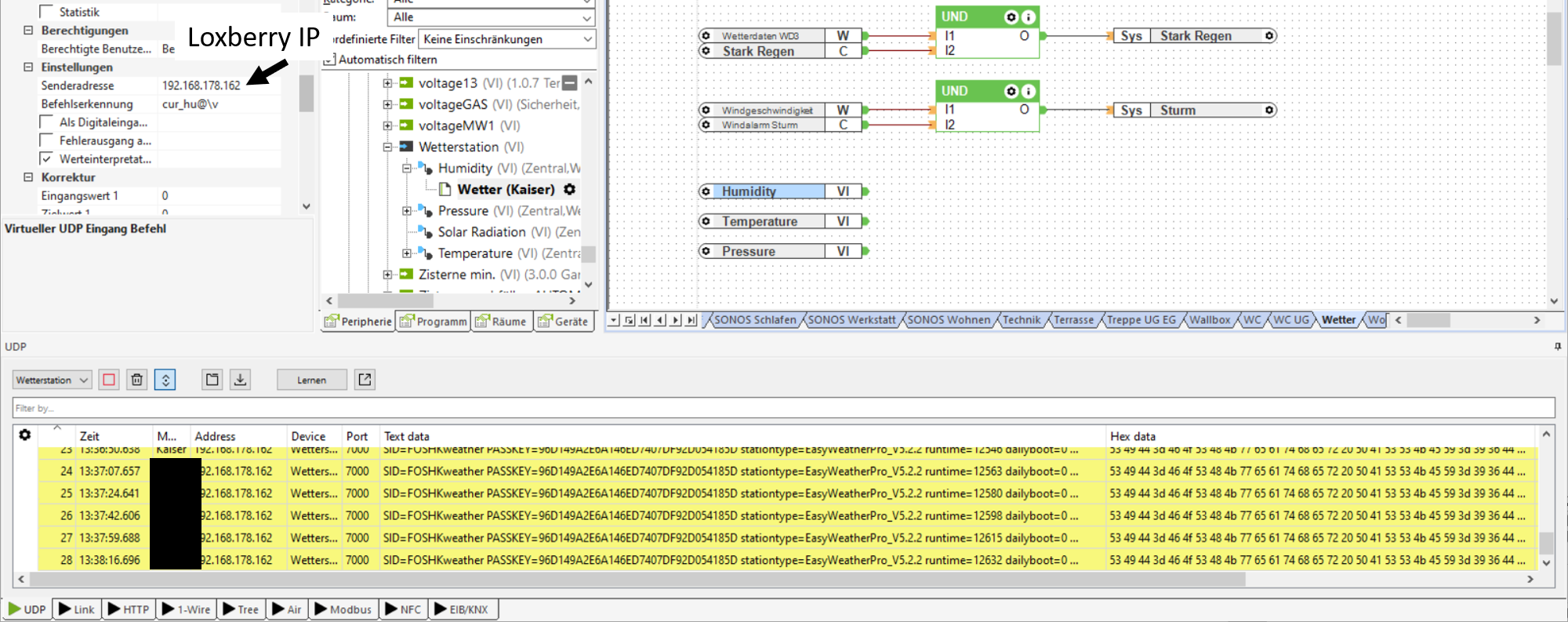The image size is (1568, 622).
Task: Click gear on Sys Stark Regen output
Action: pyautogui.click(x=1269, y=36)
